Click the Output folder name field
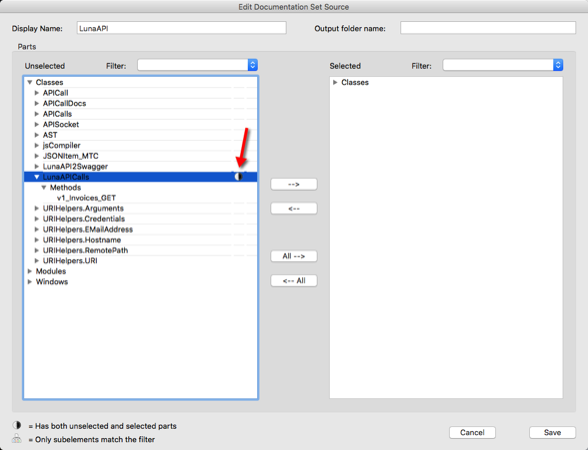Screen dimensions: 588x450 coord(488,28)
